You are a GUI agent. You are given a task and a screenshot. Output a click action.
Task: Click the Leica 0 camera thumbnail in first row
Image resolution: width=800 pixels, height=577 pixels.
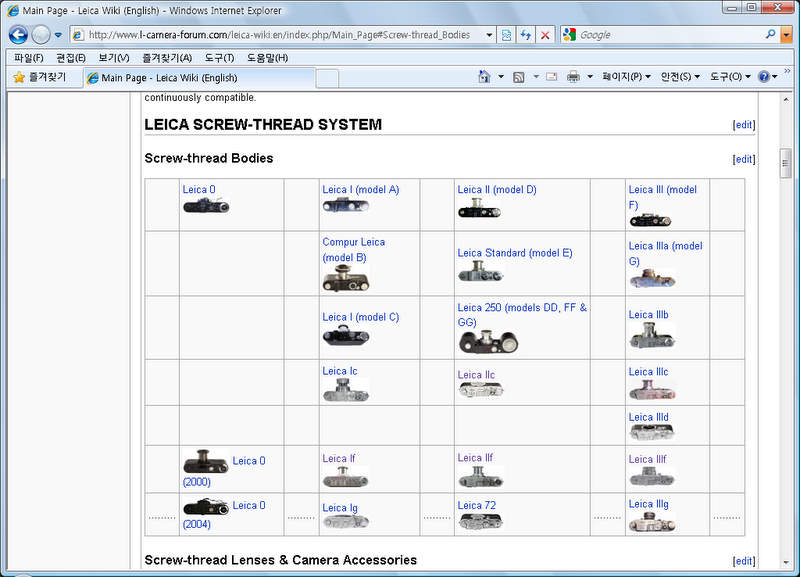206,206
